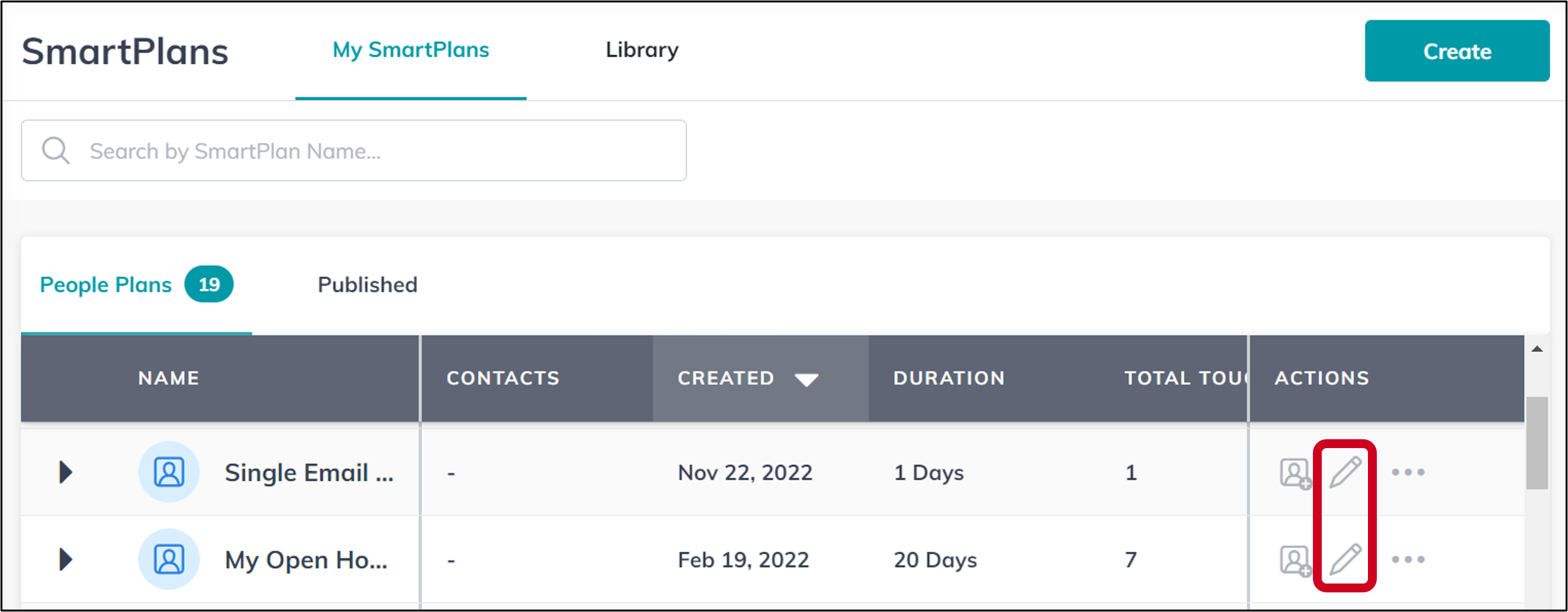Open the Published tab

[367, 285]
